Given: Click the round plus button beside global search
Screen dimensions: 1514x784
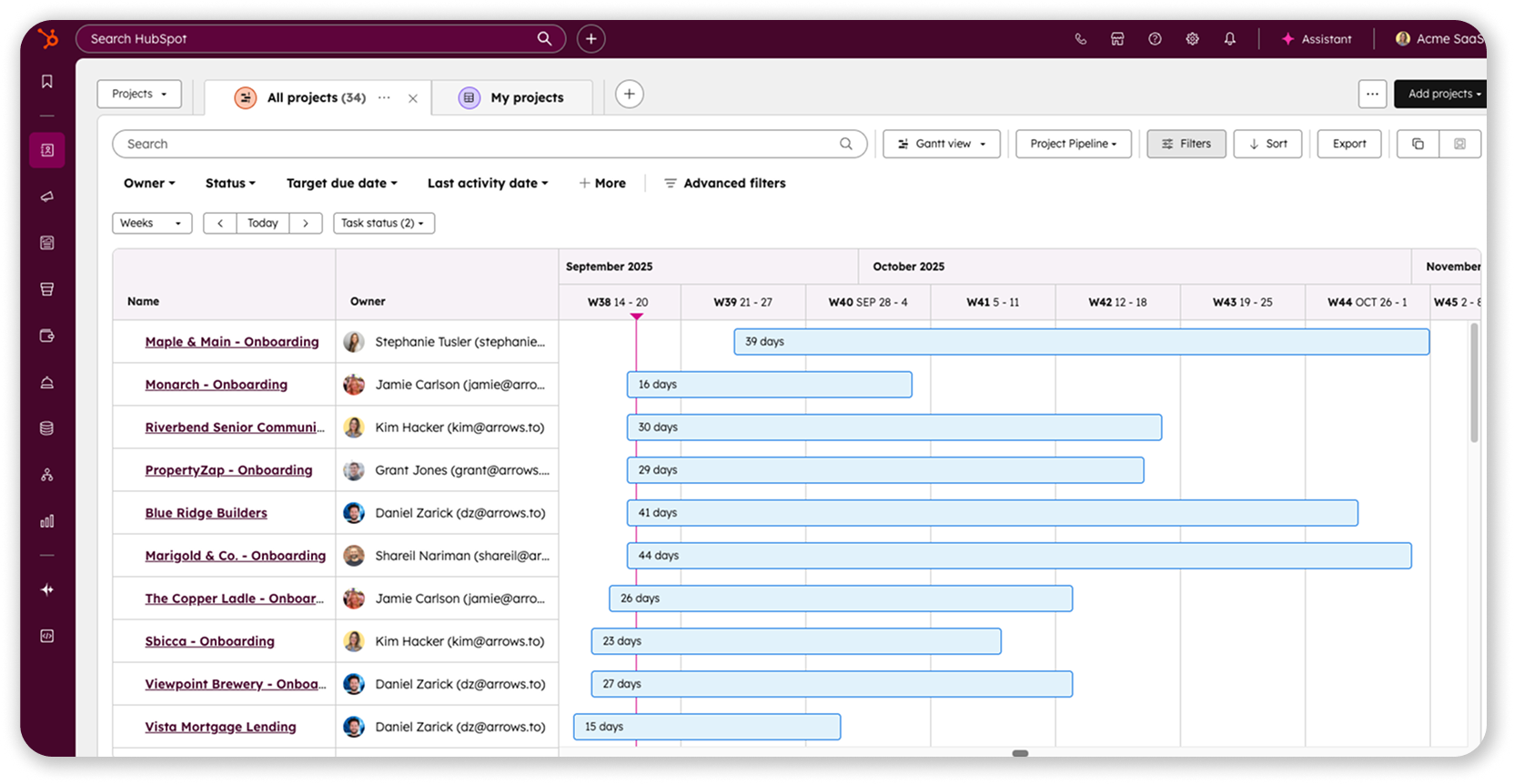Looking at the screenshot, I should pyautogui.click(x=591, y=38).
